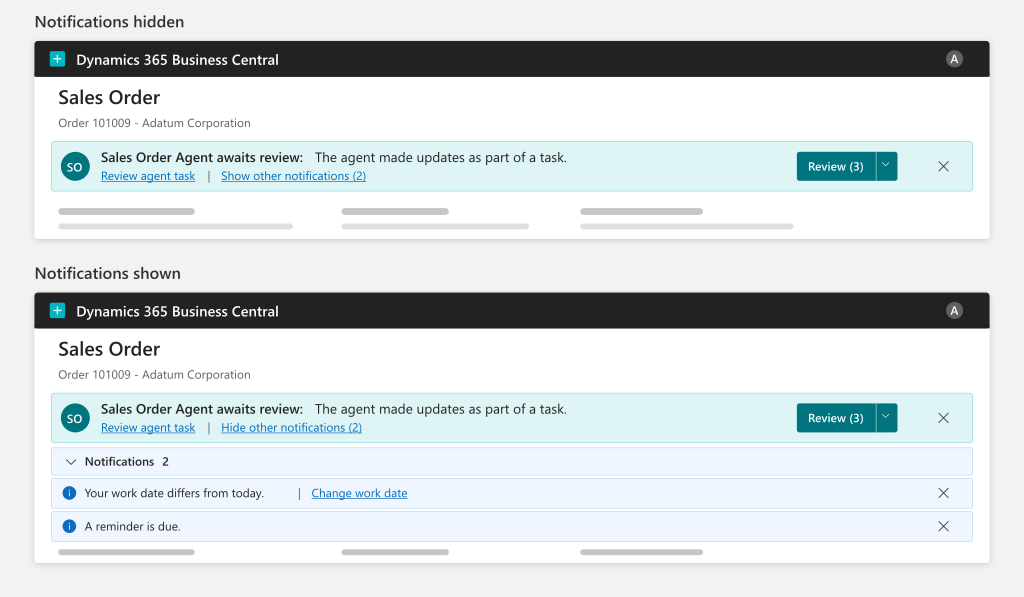The image size is (1024, 597).
Task: Click Order 101009 - Adatum Corporation in the bottom panel
Action: pos(154,374)
